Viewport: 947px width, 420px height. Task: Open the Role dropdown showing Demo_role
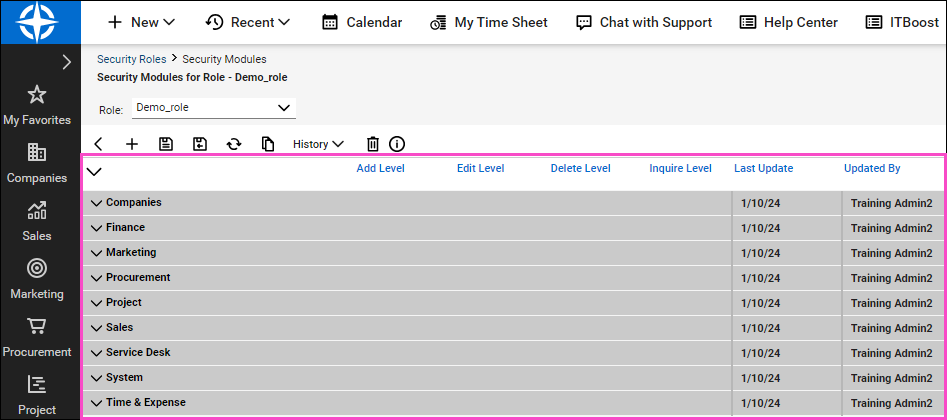pyautogui.click(x=213, y=108)
